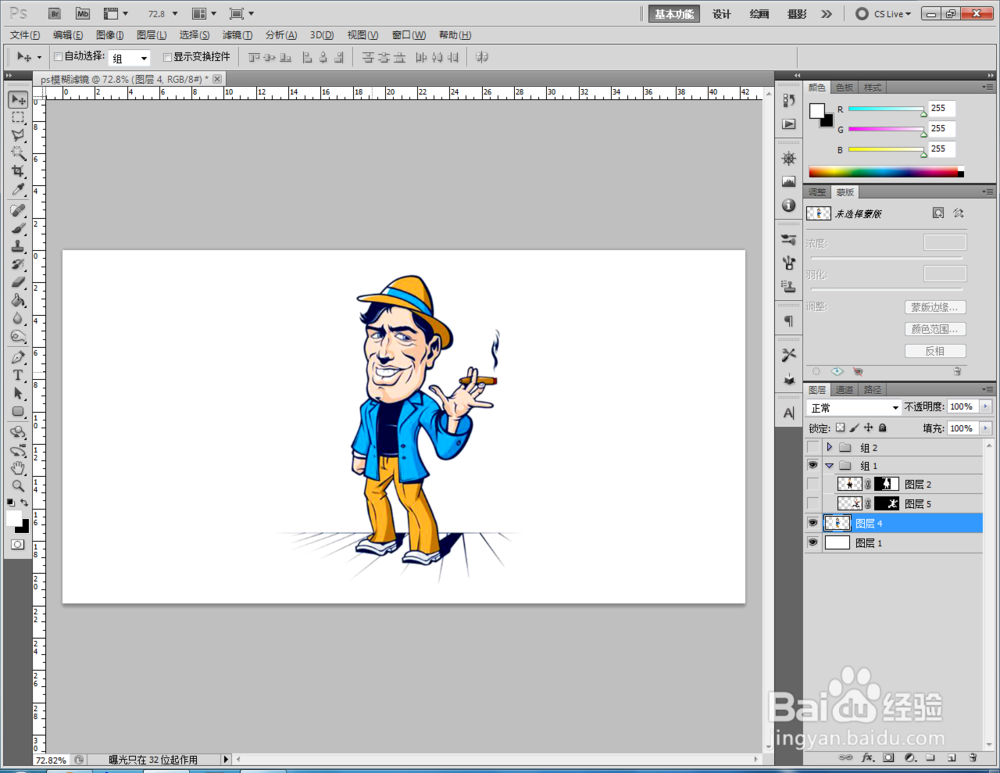
Task: Select the Spot Healing Brush tool
Action: point(18,210)
